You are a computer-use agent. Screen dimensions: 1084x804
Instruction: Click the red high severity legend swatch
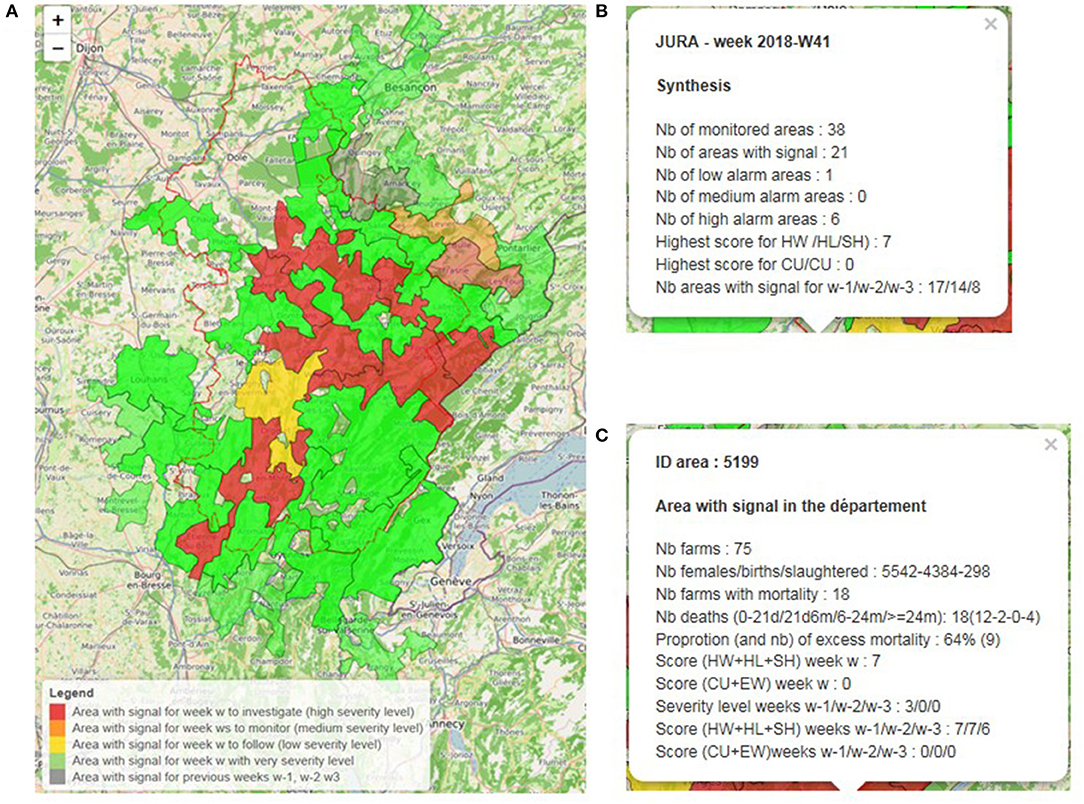point(57,711)
